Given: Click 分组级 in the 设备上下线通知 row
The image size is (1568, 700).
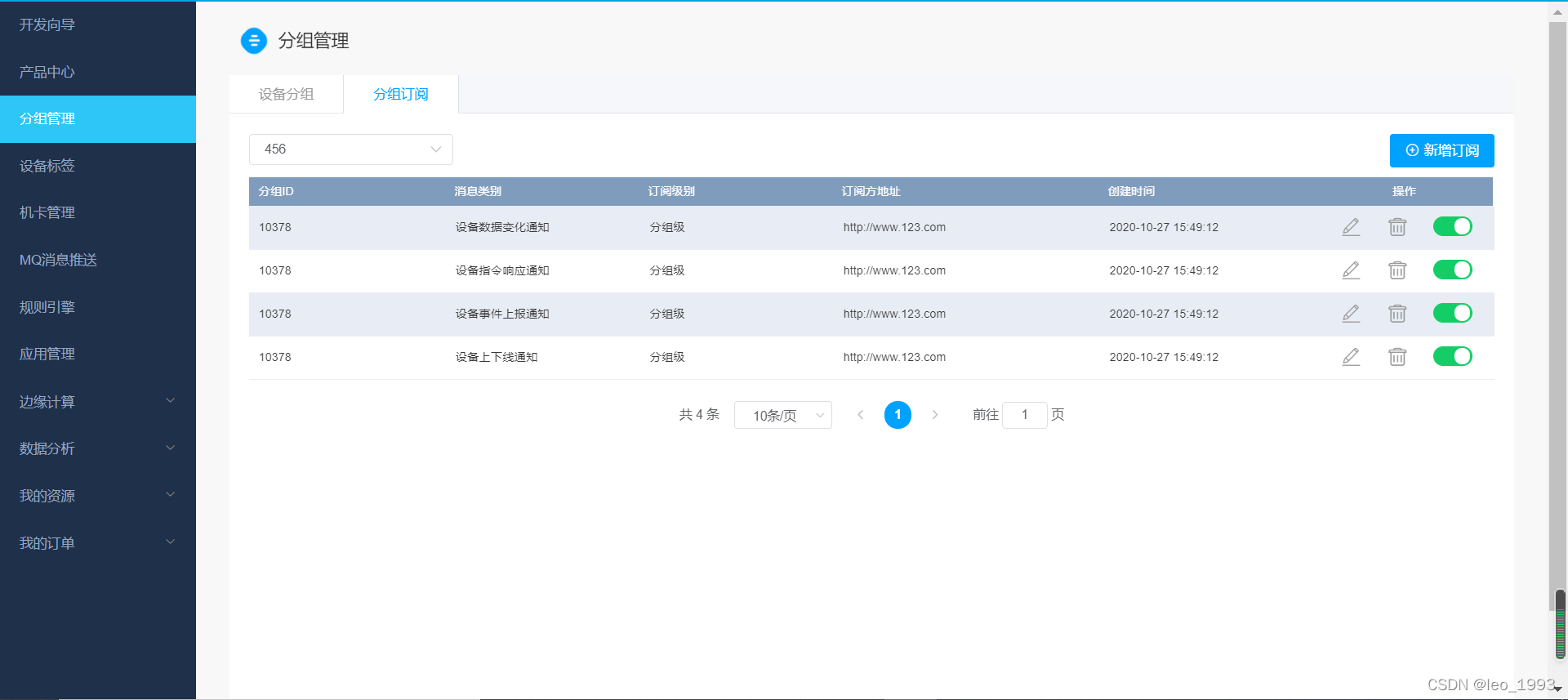Looking at the screenshot, I should click(667, 357).
